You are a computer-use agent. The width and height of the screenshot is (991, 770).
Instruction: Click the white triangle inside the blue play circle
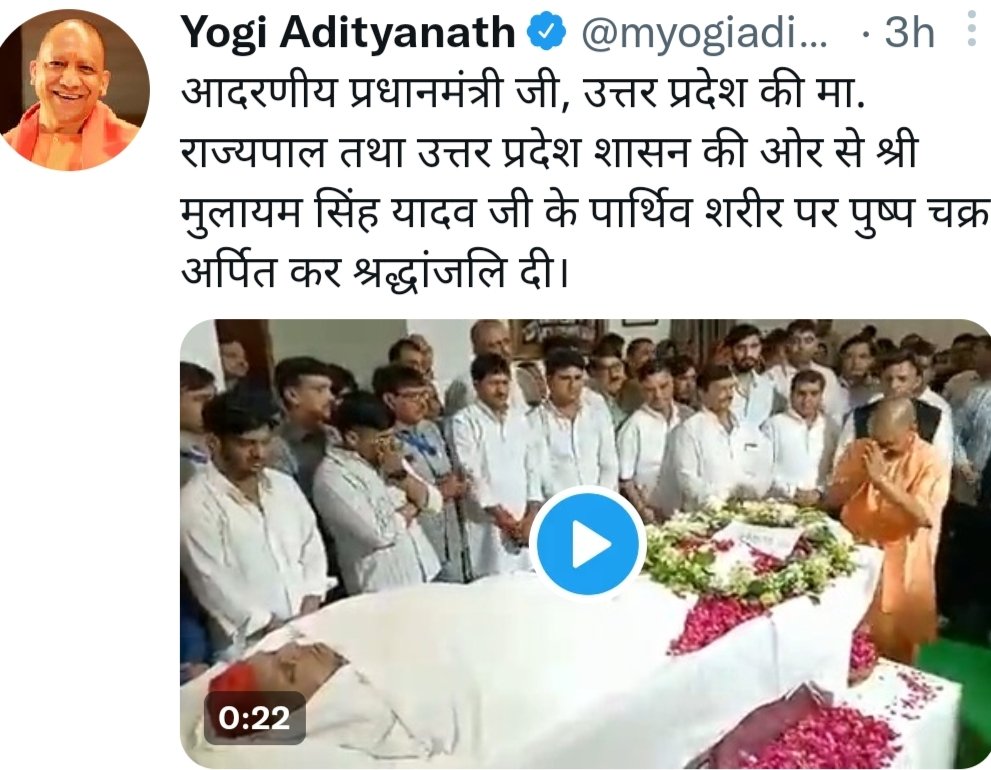[592, 544]
